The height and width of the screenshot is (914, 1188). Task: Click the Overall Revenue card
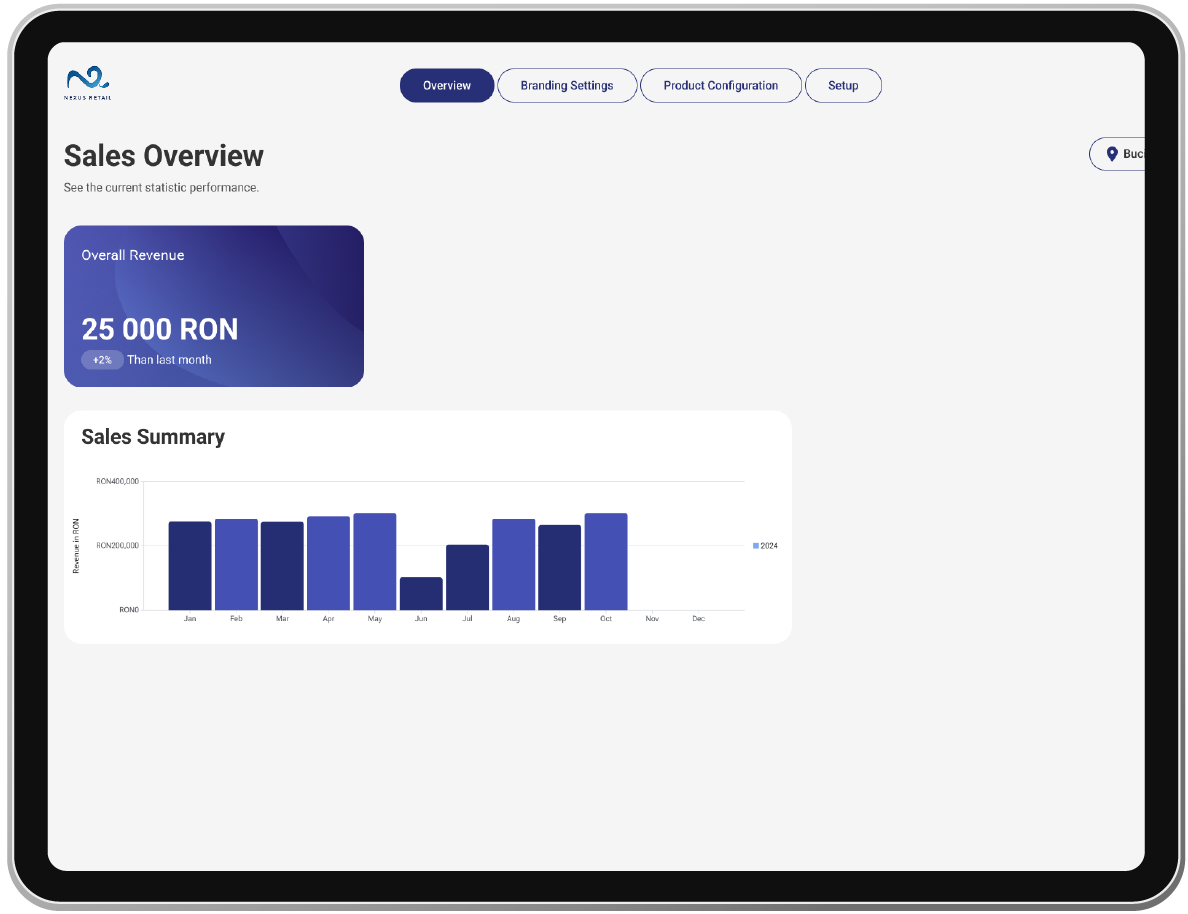(214, 305)
